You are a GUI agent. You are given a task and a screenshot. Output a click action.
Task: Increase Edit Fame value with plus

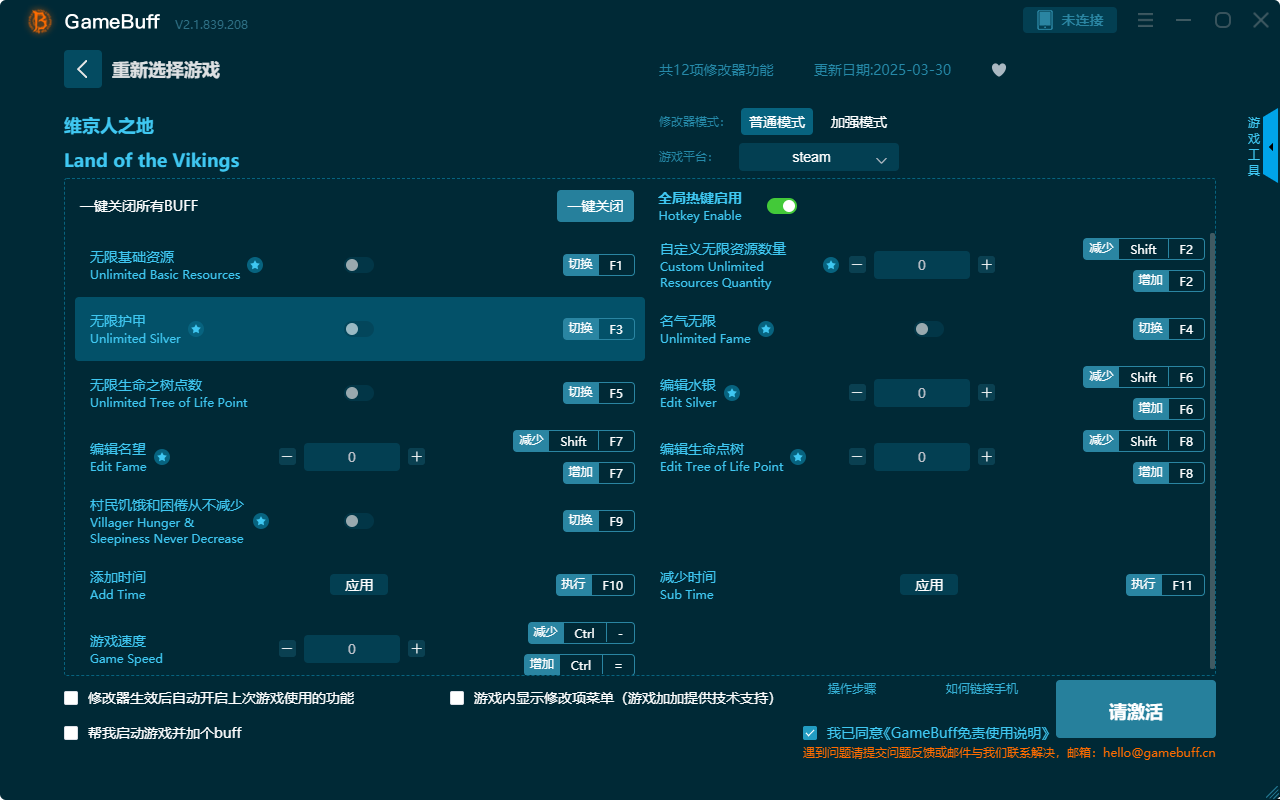[416, 457]
